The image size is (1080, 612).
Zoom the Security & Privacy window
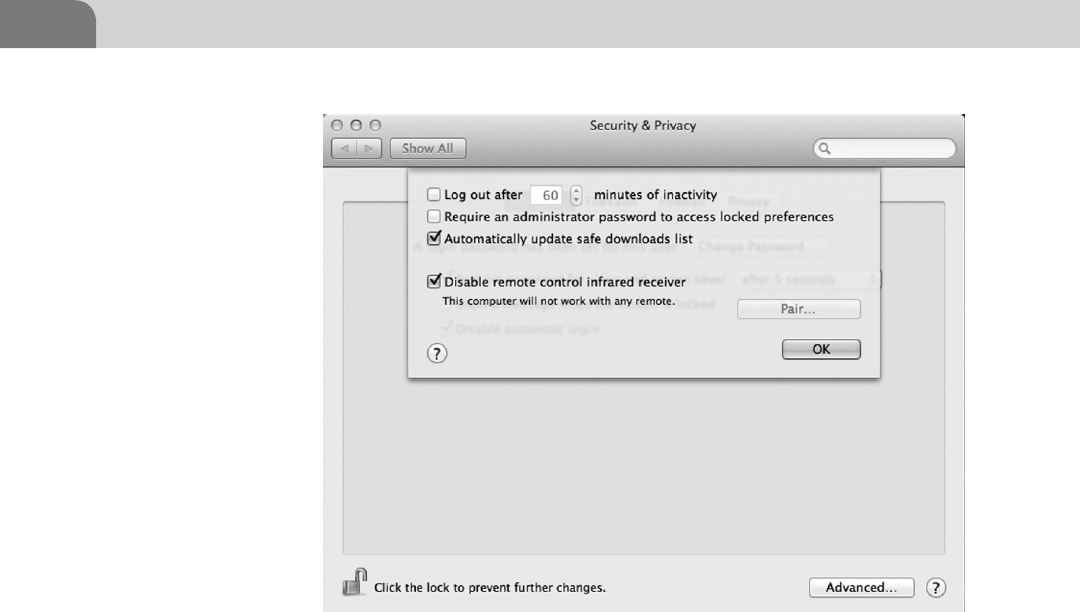tap(375, 125)
